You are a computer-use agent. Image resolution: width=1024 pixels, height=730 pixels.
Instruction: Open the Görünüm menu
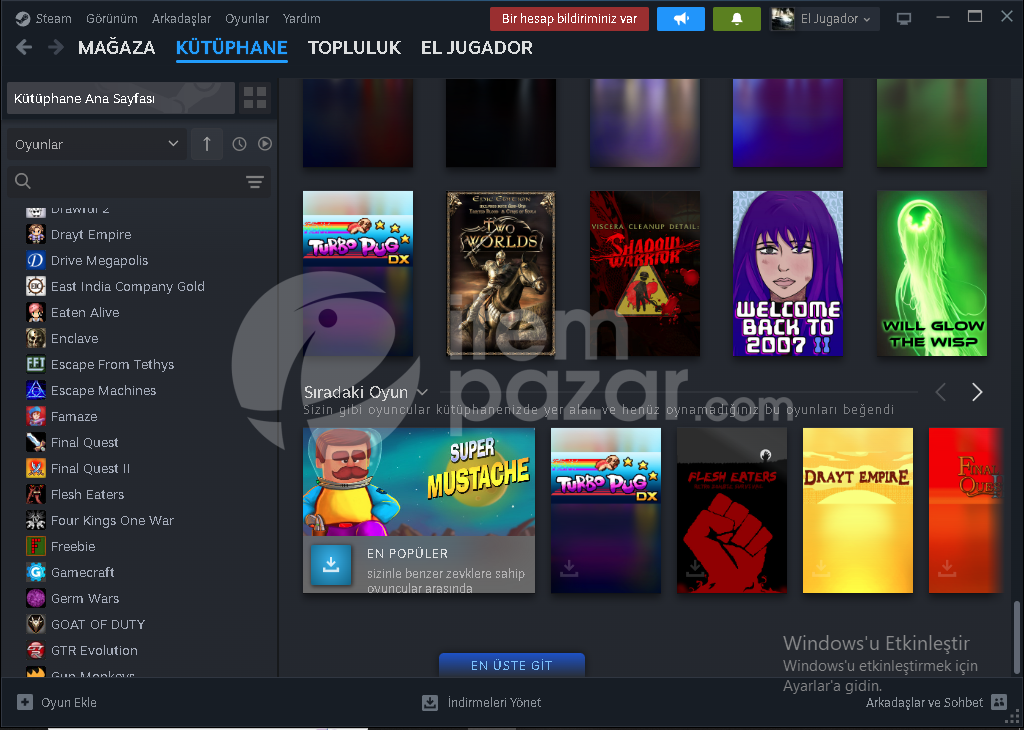coord(112,19)
